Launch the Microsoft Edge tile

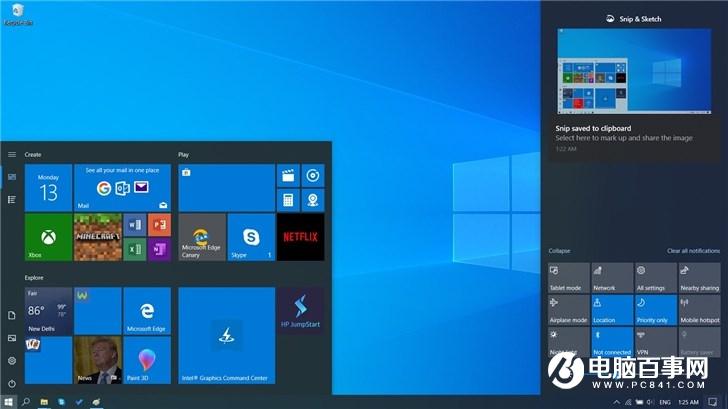[x=147, y=311]
